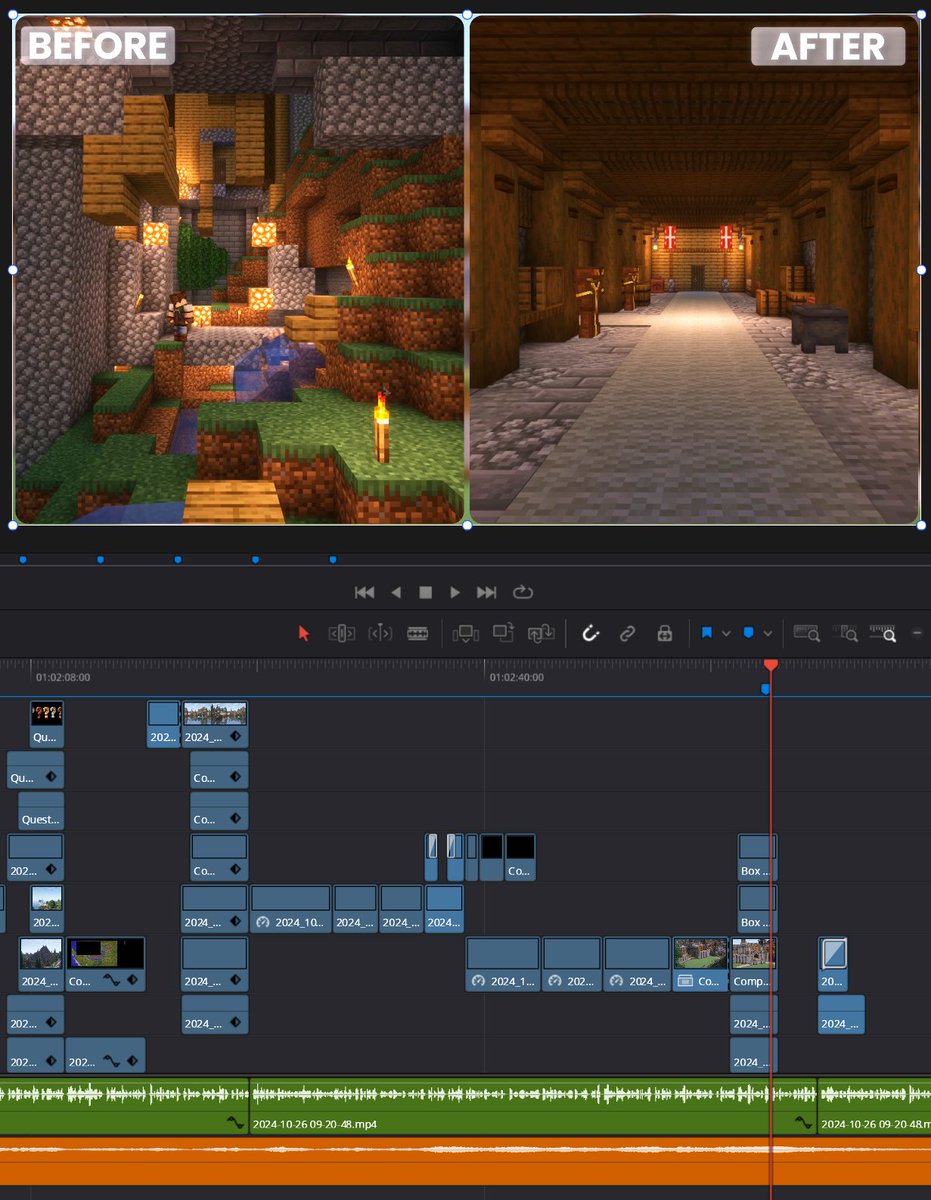This screenshot has height=1200, width=931.
Task: Select the castle thumbnail 'Co...' compound clip
Action: click(700, 964)
